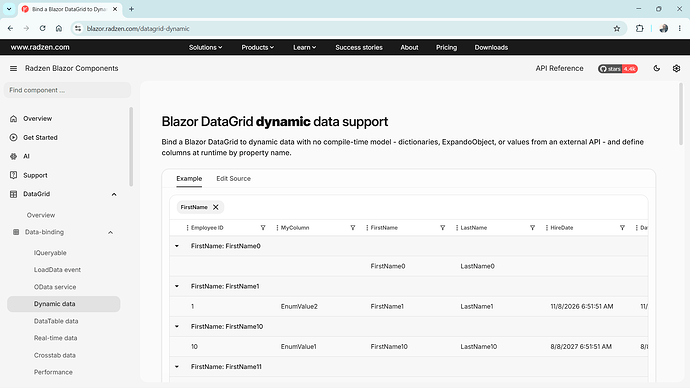
Task: Click drag handle of LastName header
Action: pyautogui.click(x=457, y=228)
